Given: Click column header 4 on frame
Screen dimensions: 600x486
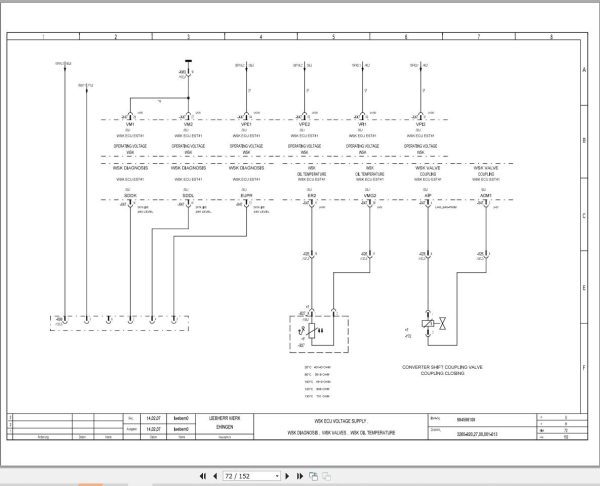Looking at the screenshot, I should (x=261, y=37).
